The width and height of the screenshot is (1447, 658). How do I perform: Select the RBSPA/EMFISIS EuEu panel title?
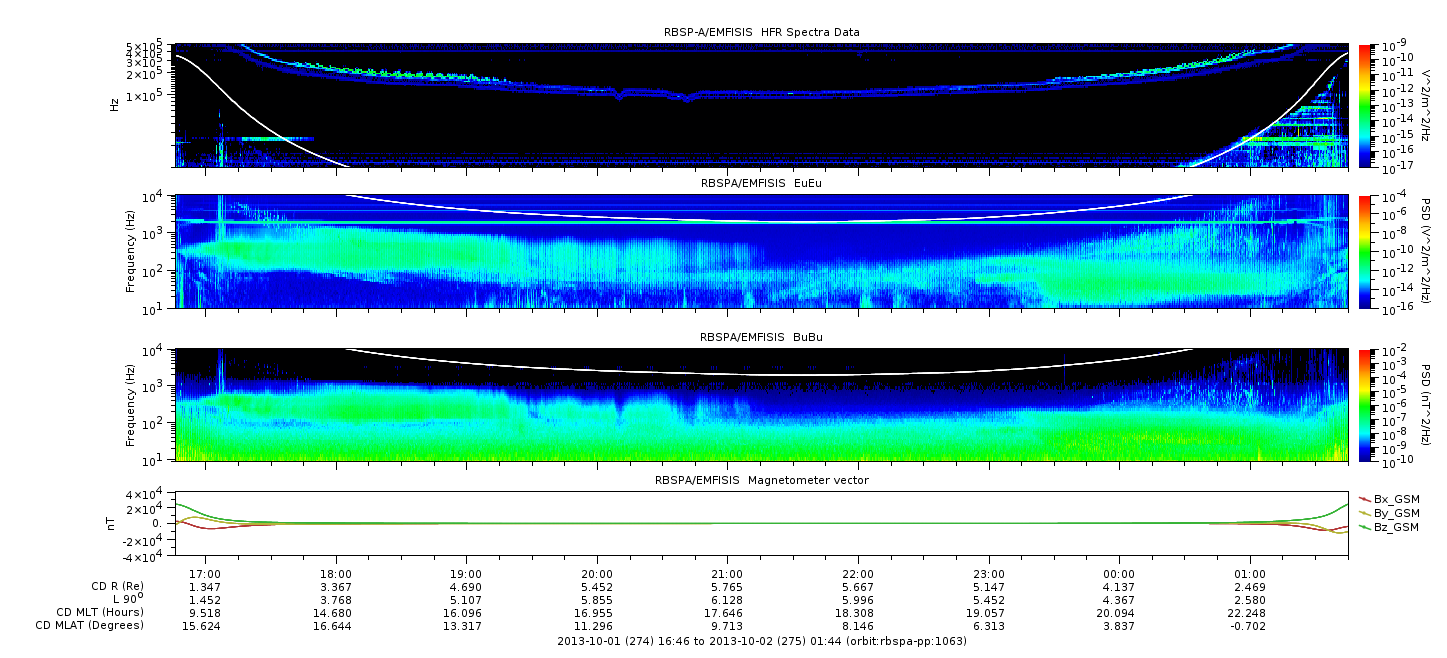[761, 184]
